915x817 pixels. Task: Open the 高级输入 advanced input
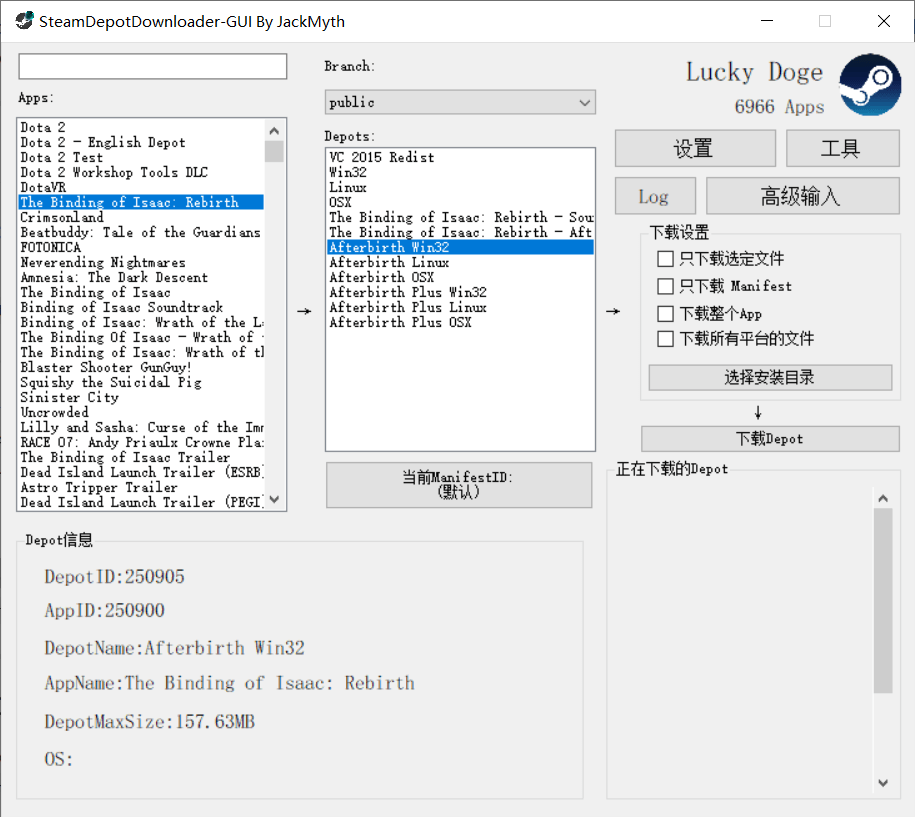[x=800, y=196]
